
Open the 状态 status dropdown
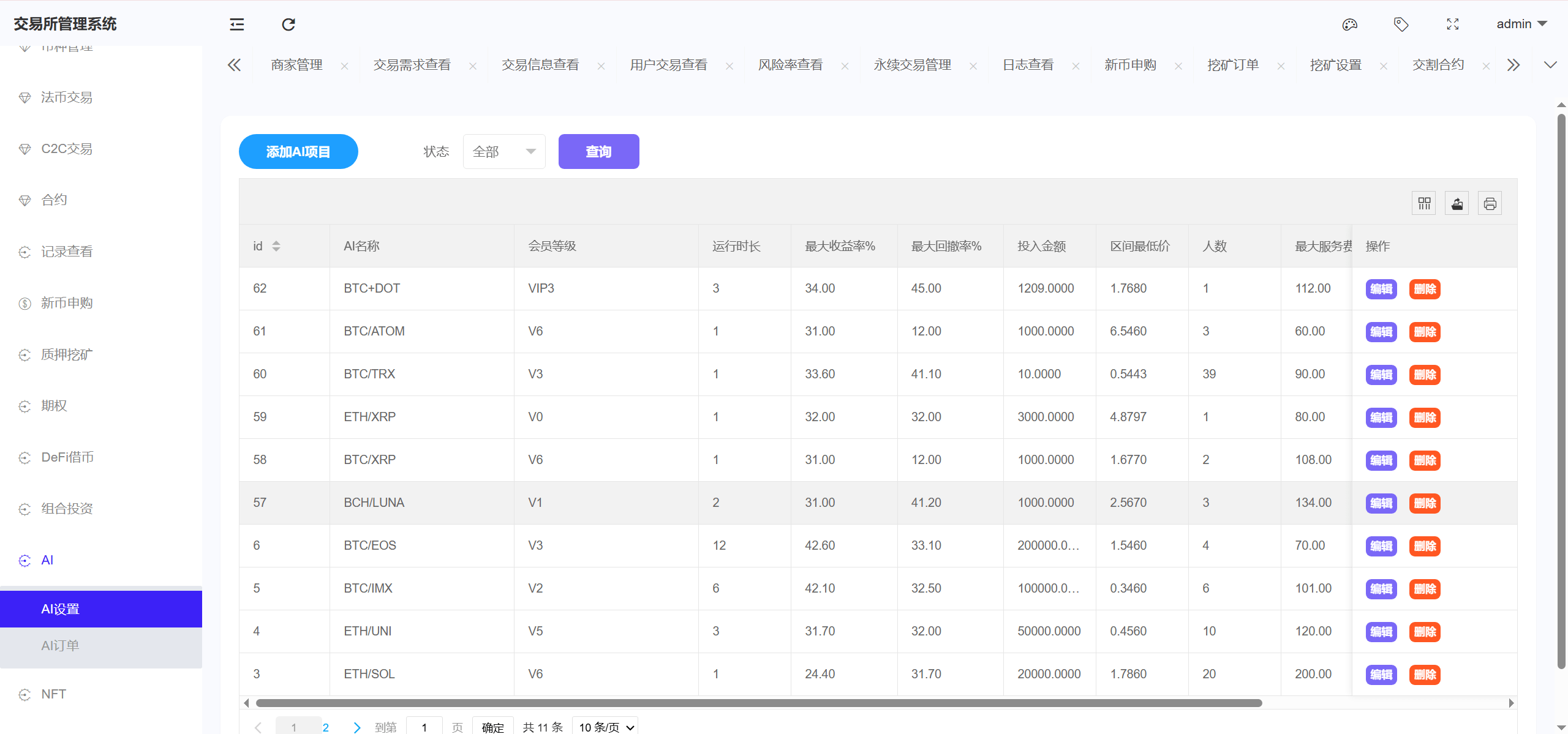503,151
